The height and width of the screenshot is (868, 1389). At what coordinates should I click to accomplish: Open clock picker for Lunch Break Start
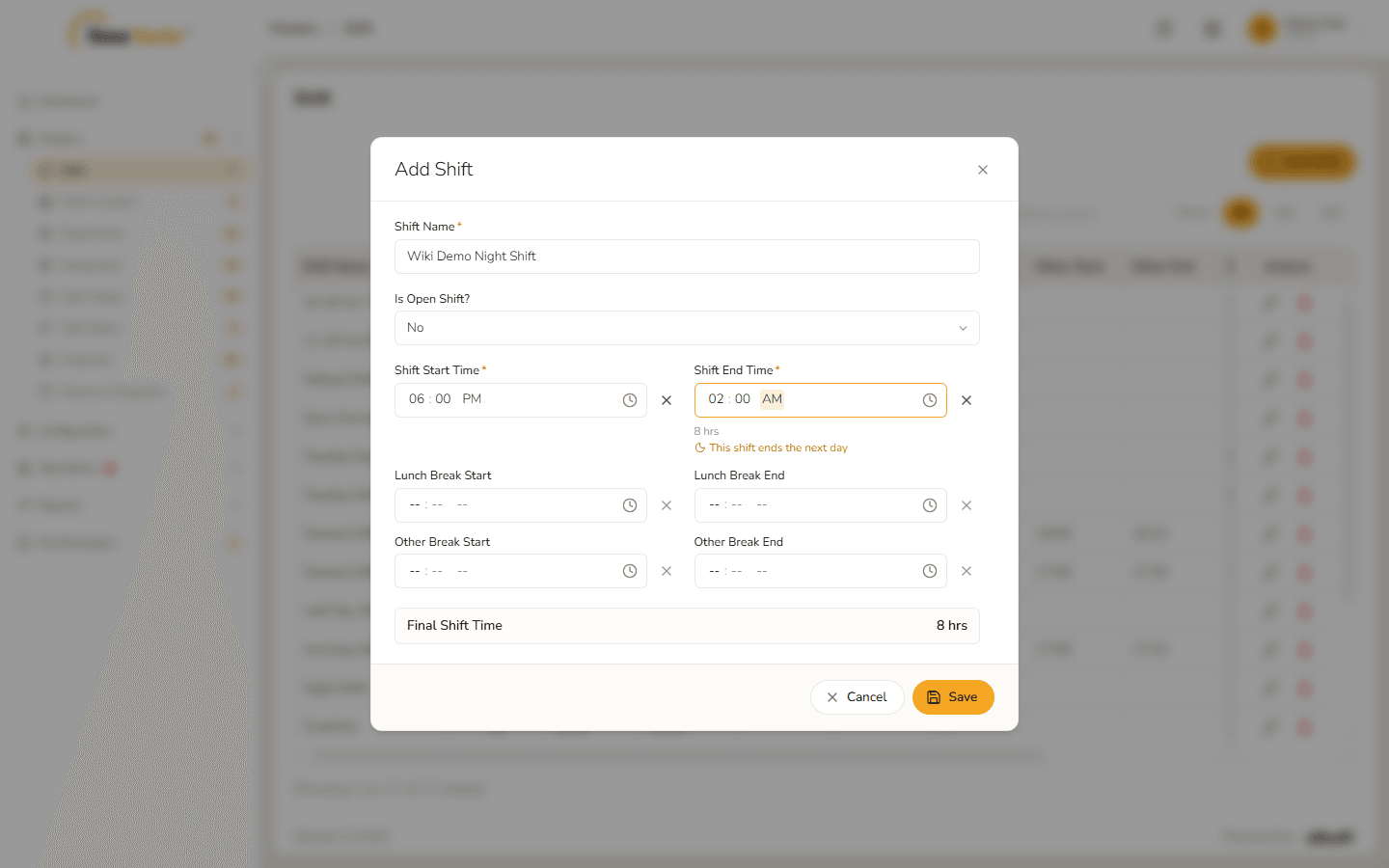630,505
